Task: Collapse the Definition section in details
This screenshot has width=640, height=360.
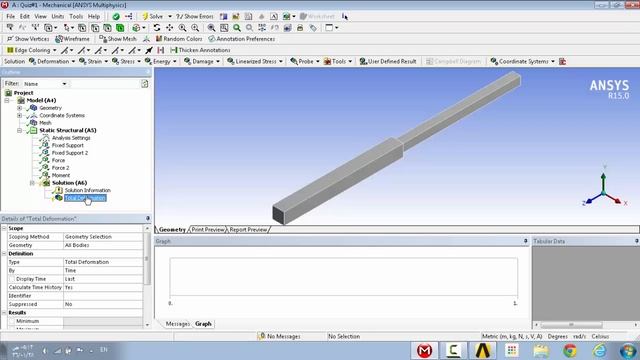Action: [x=4, y=254]
